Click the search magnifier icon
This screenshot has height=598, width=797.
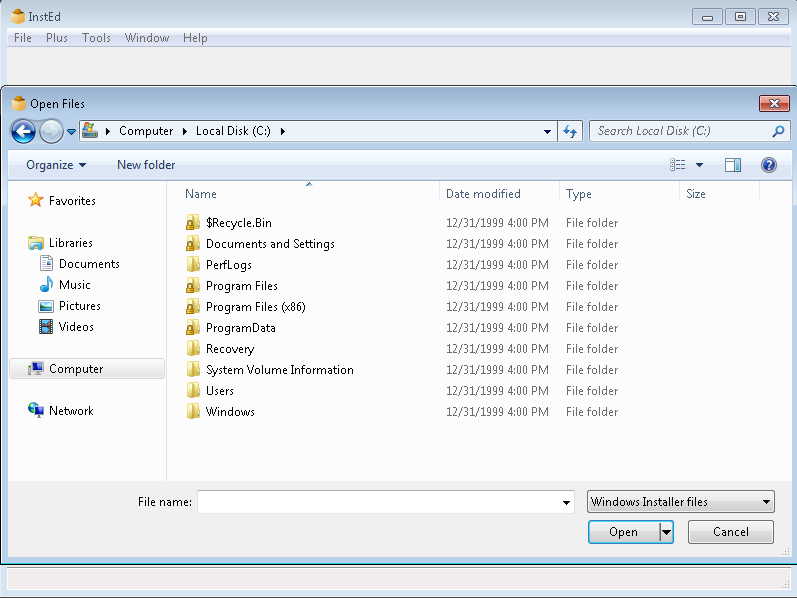778,131
